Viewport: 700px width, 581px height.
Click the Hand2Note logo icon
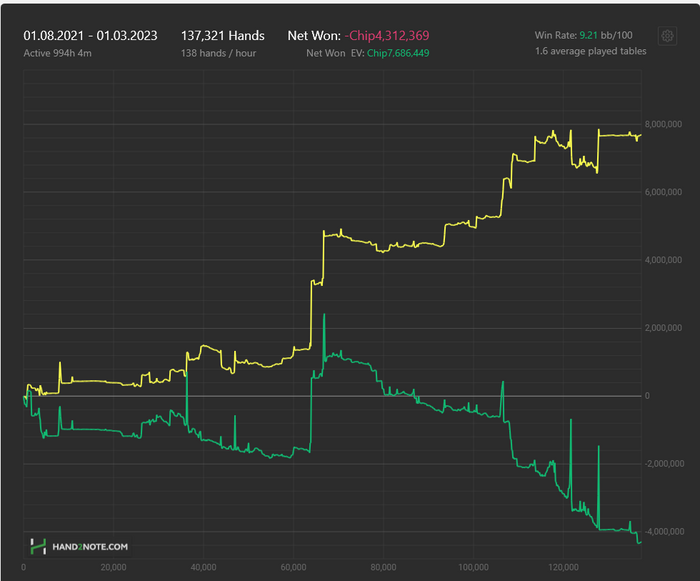pos(38,546)
